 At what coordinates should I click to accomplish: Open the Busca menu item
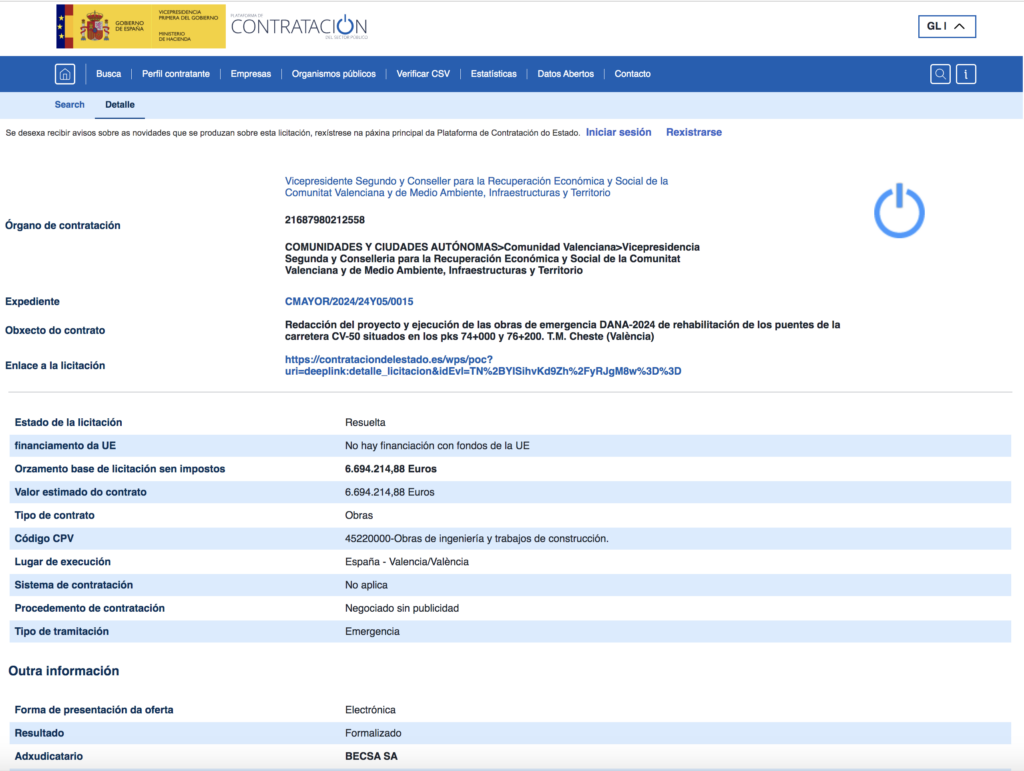109,74
